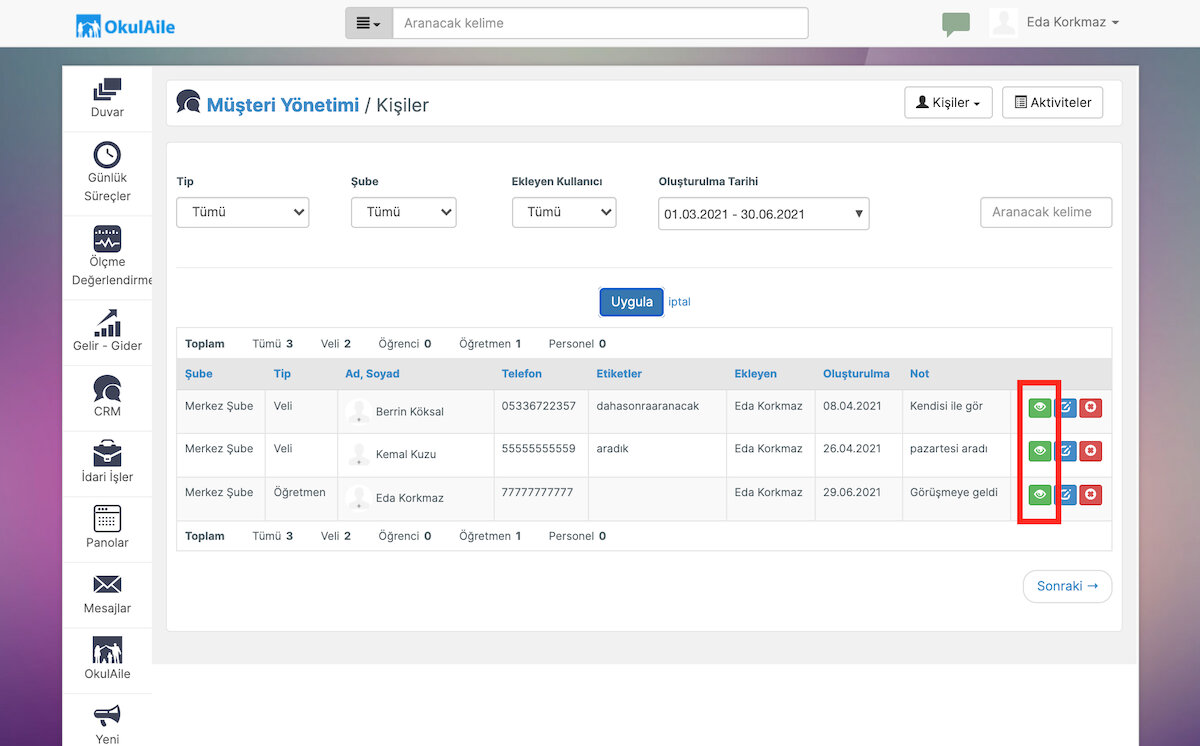Click the OkulAile logo

point(125,26)
